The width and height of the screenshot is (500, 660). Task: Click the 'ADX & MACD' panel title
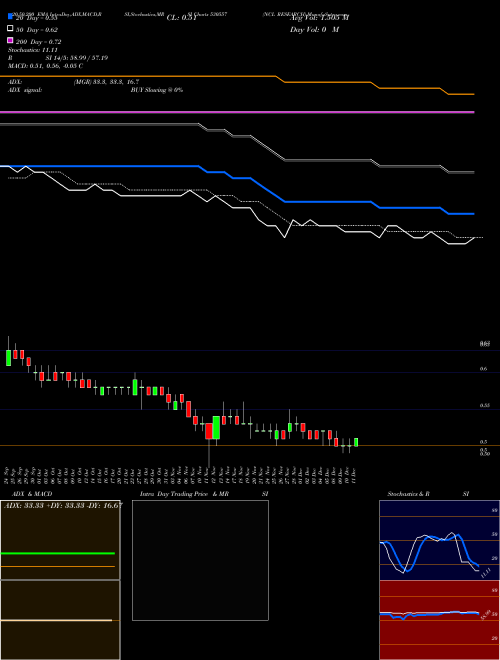pos(32,494)
